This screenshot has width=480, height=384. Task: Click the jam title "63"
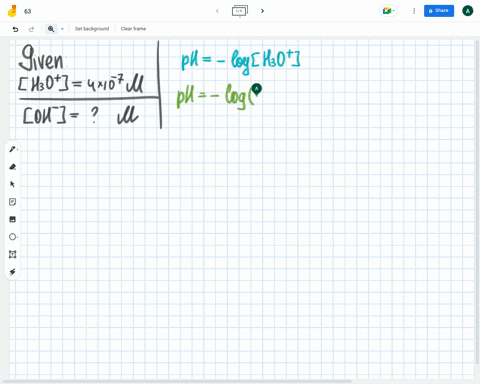28,11
